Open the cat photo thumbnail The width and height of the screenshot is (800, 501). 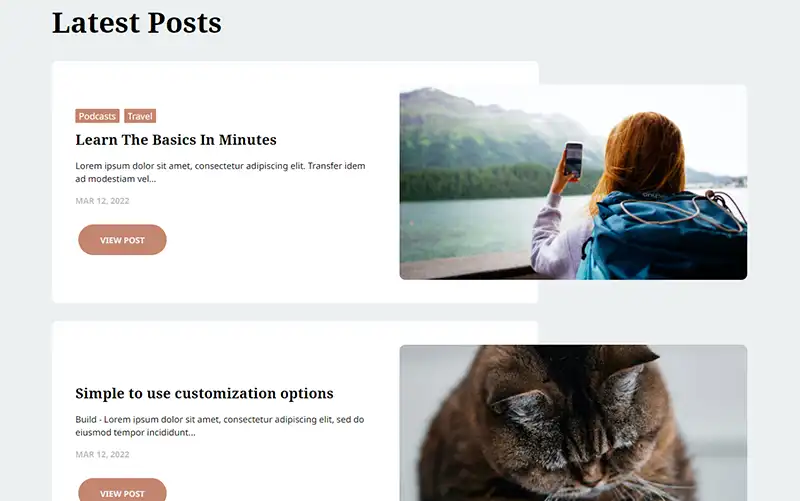[x=573, y=423]
